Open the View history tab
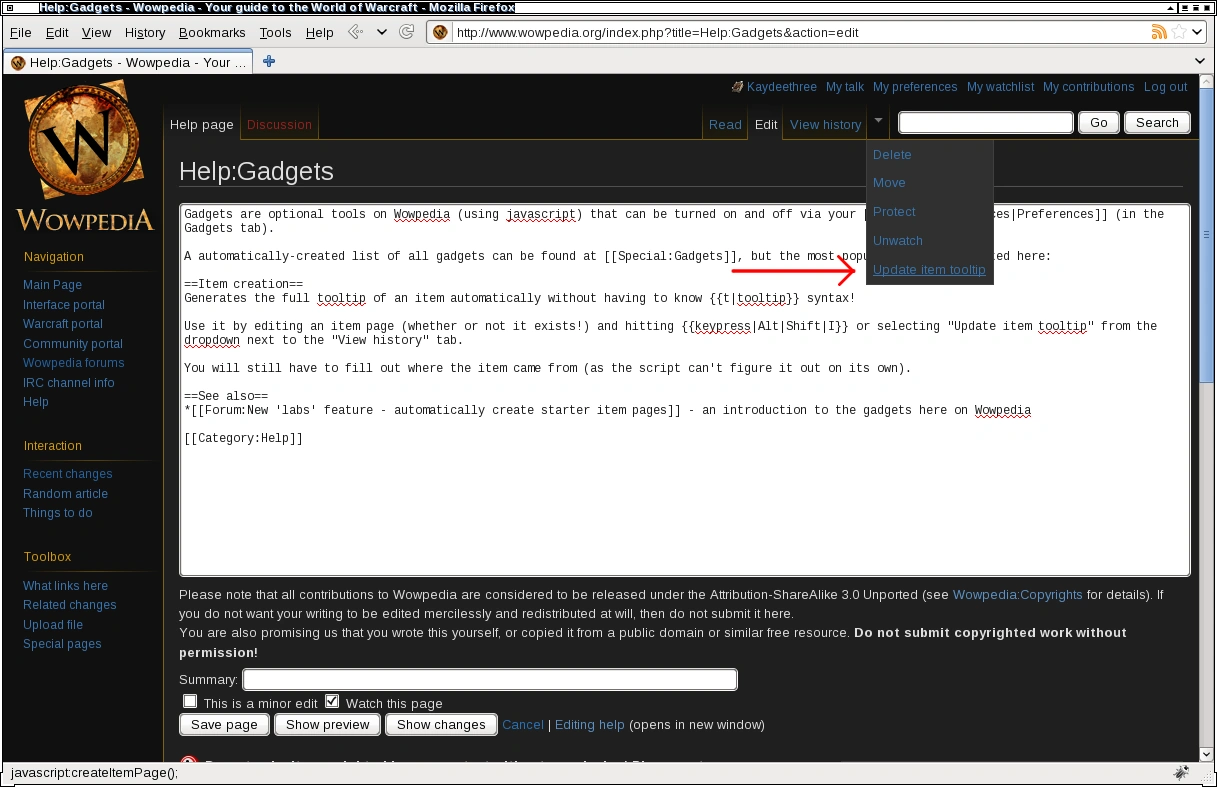The image size is (1217, 787). pos(825,124)
